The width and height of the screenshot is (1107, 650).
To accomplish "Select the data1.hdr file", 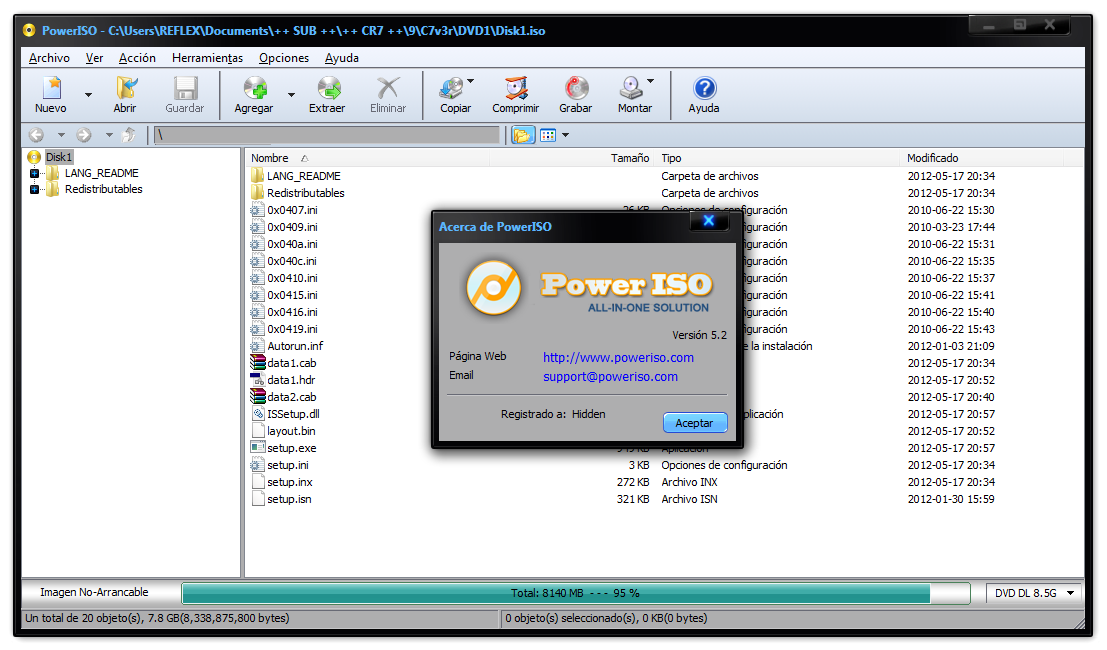I will click(x=291, y=380).
